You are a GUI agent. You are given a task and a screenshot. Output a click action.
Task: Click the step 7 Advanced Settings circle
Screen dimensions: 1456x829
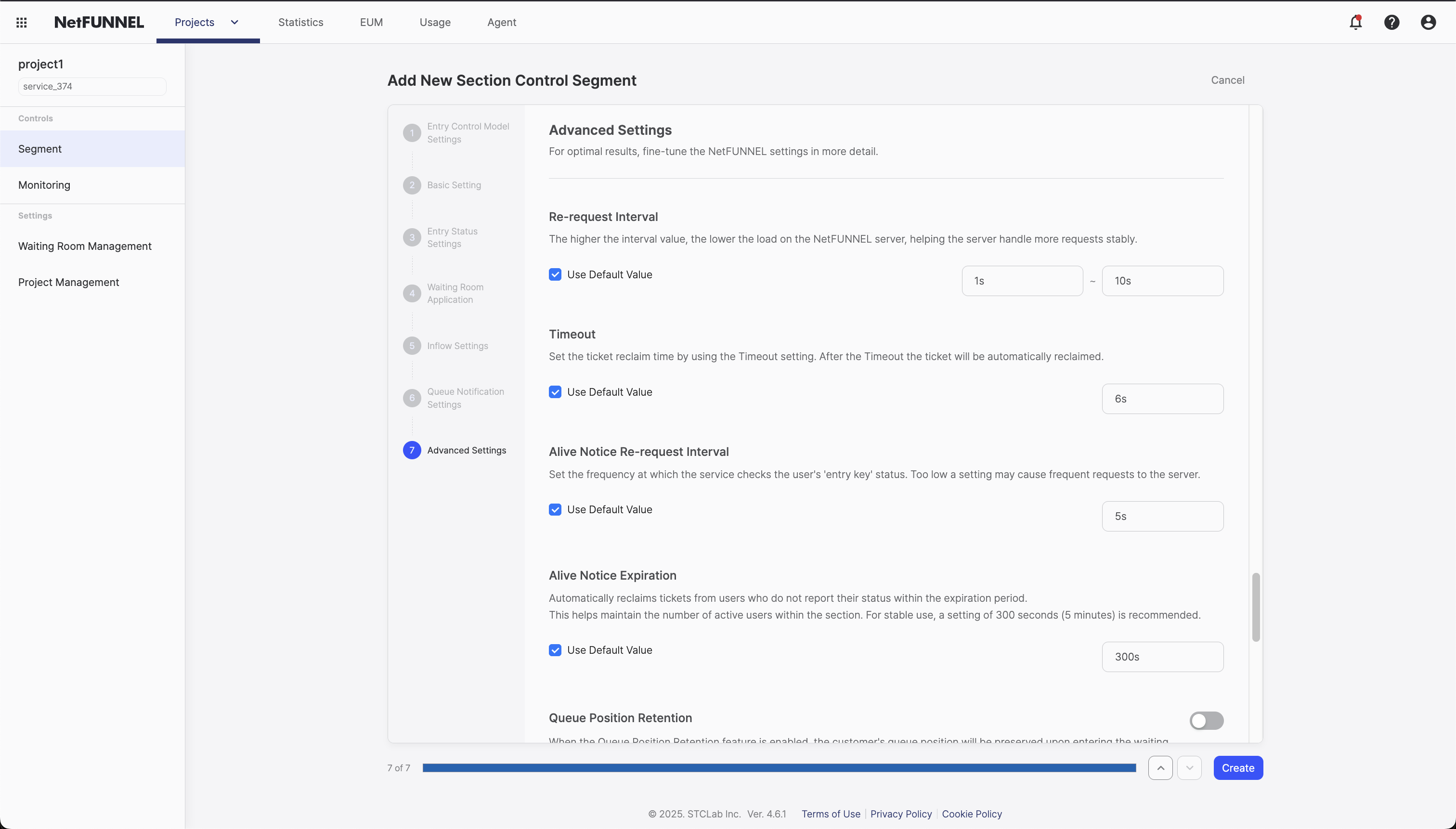(x=412, y=451)
